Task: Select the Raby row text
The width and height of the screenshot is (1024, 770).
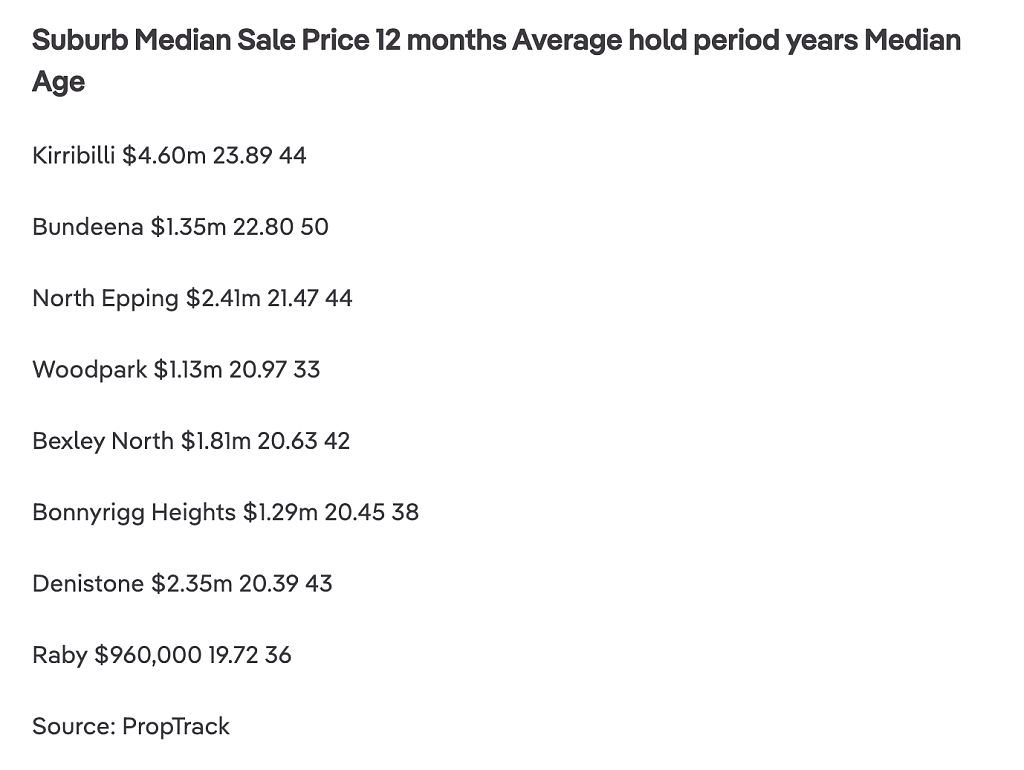Action: [161, 655]
